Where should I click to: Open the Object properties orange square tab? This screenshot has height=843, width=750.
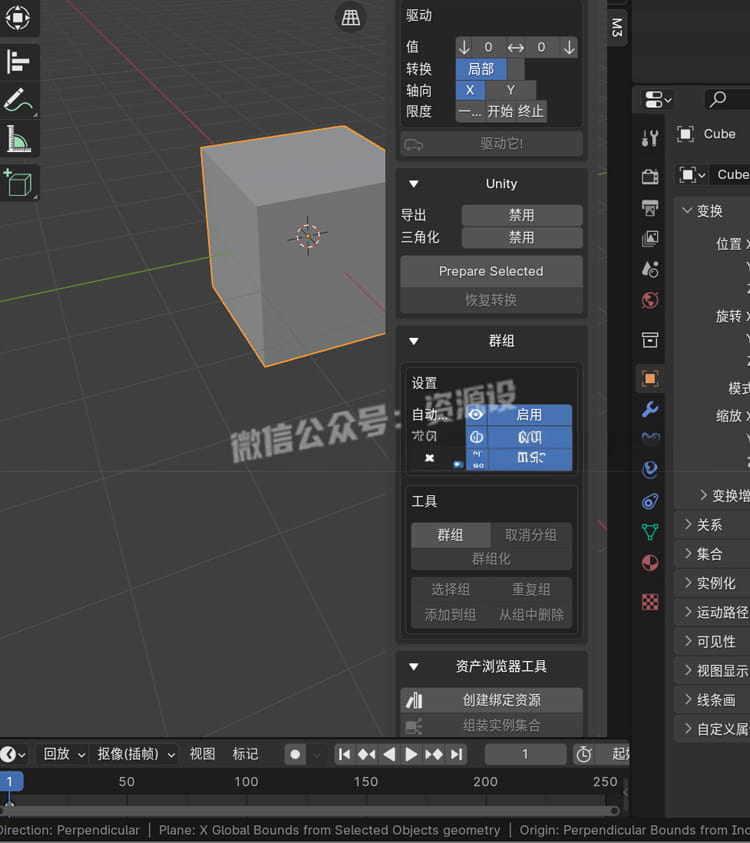(650, 378)
